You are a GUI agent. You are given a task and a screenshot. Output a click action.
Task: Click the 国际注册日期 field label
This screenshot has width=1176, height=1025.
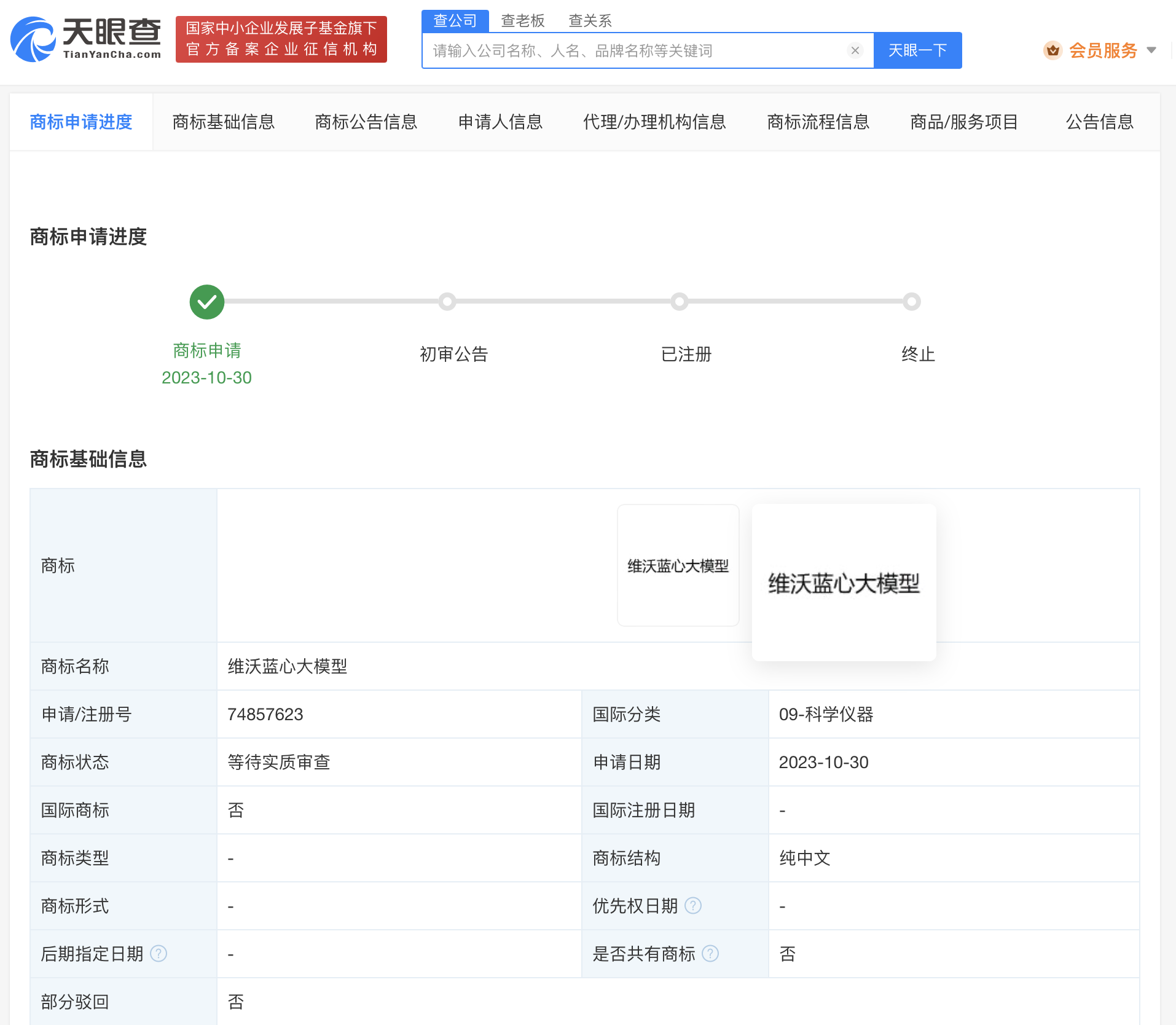click(x=644, y=810)
